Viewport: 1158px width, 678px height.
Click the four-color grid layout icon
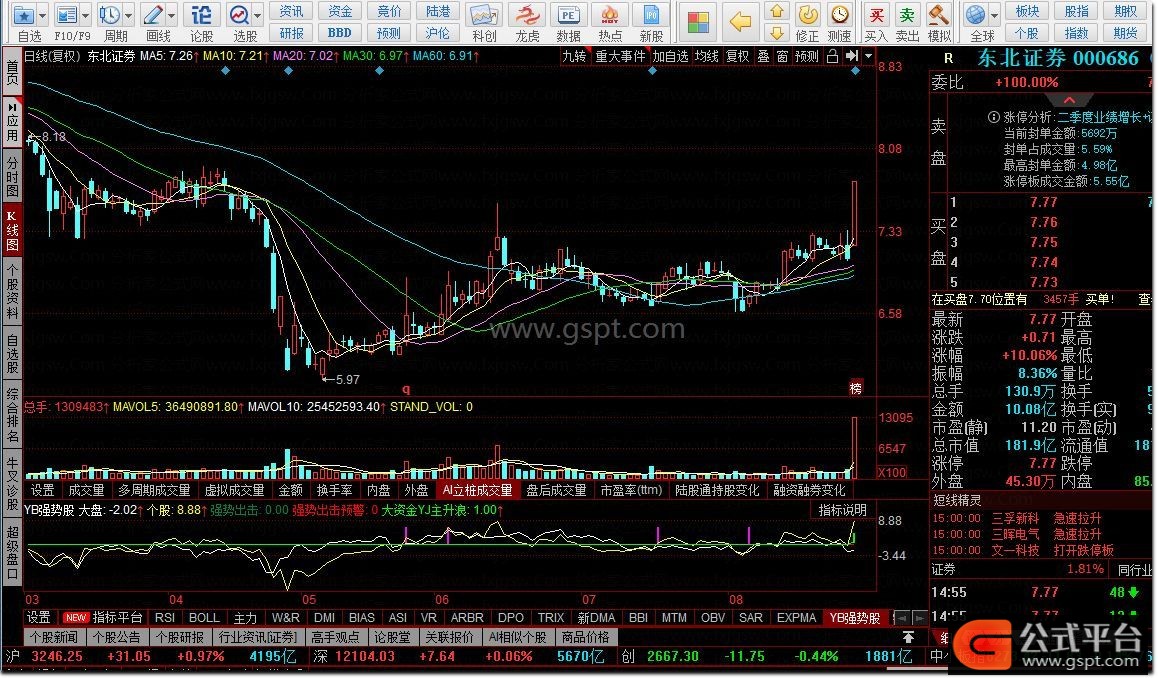(x=698, y=22)
